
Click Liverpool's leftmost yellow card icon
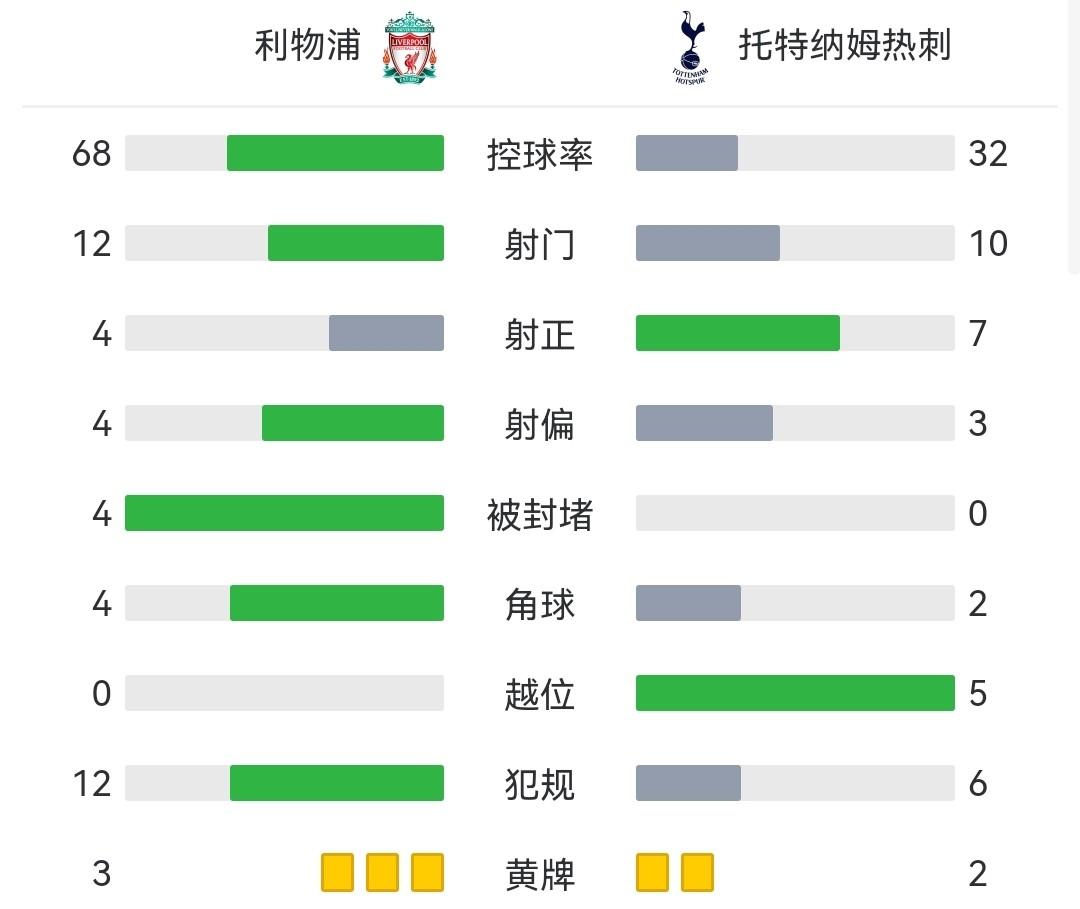pyautogui.click(x=337, y=873)
